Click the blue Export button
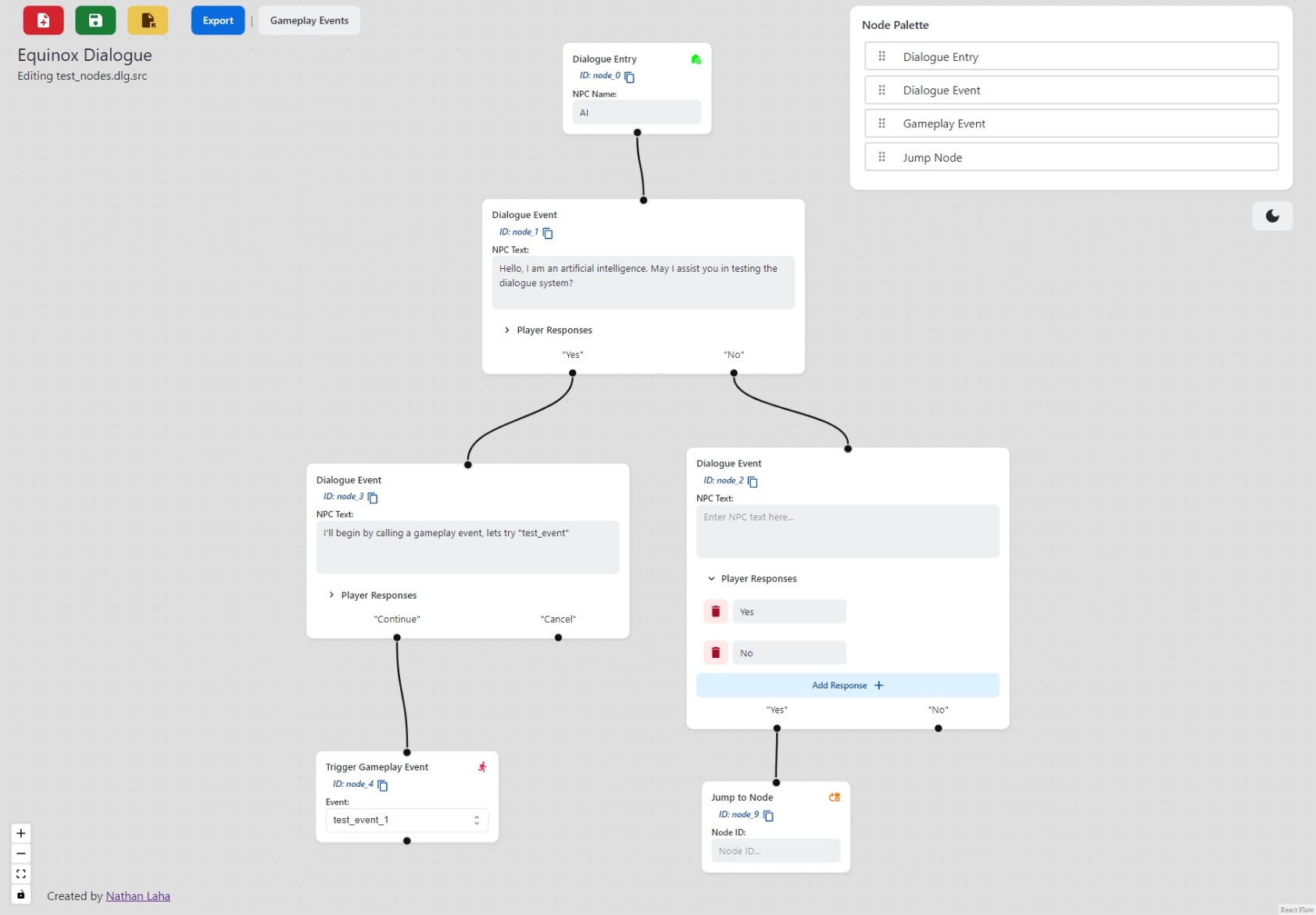Viewport: 1316px width, 915px height. coord(218,20)
